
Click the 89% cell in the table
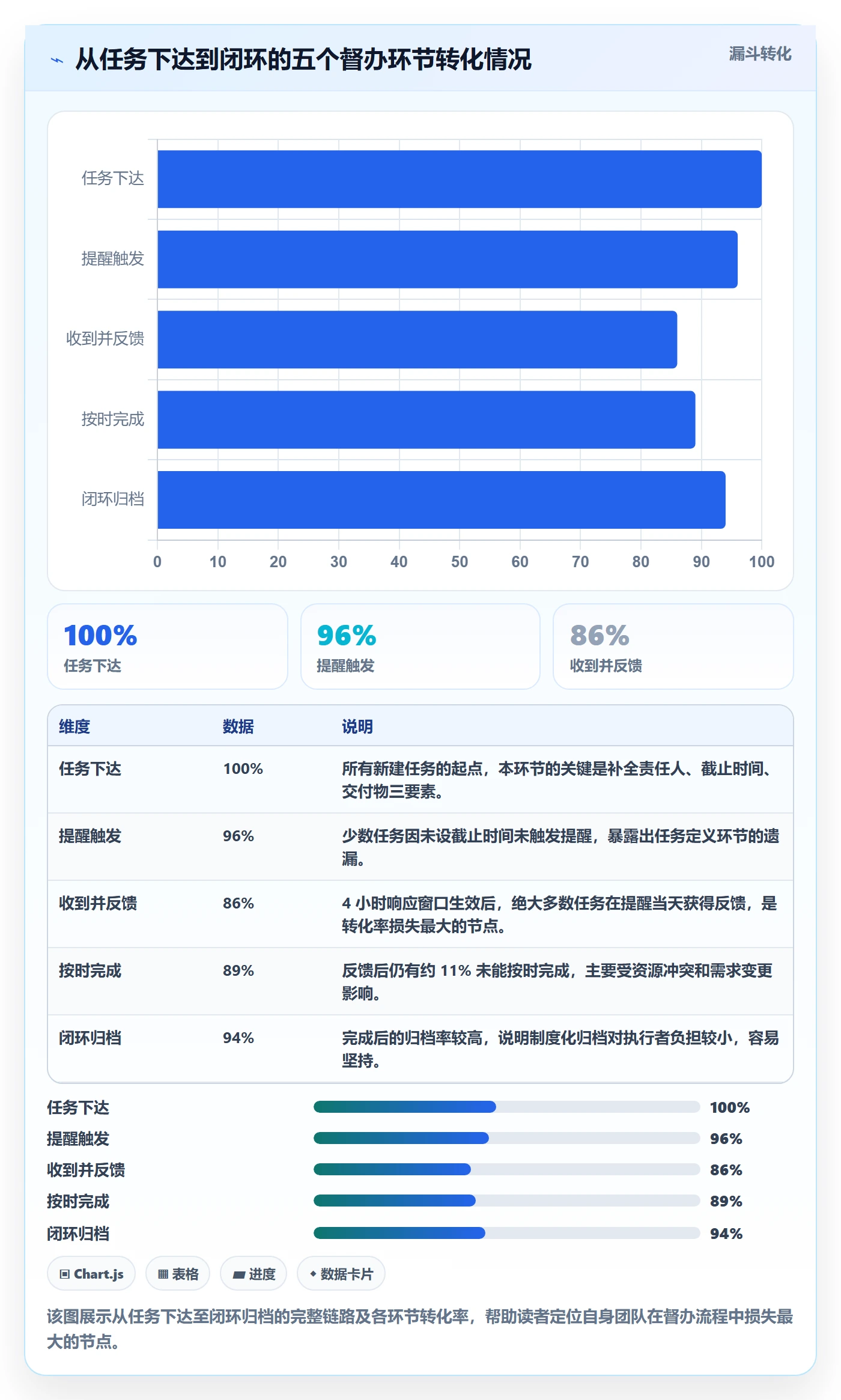(238, 970)
